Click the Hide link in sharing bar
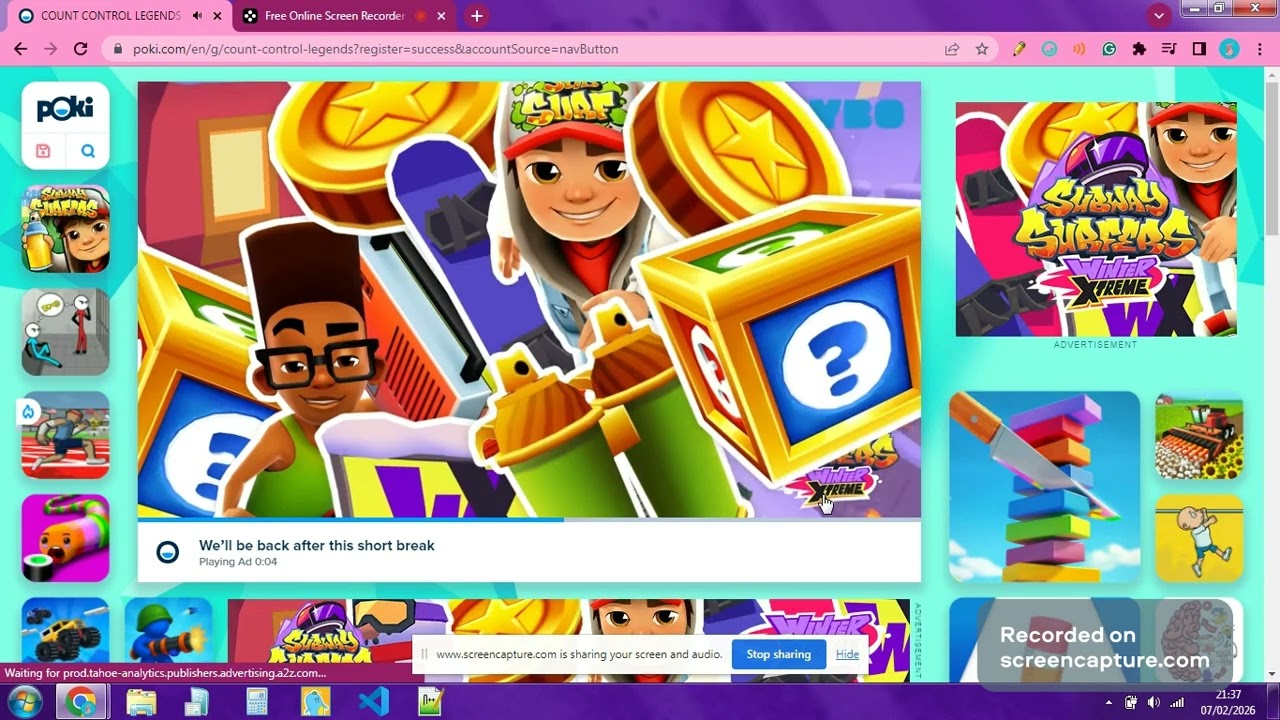Screen dimensions: 1280x720 coord(847,654)
